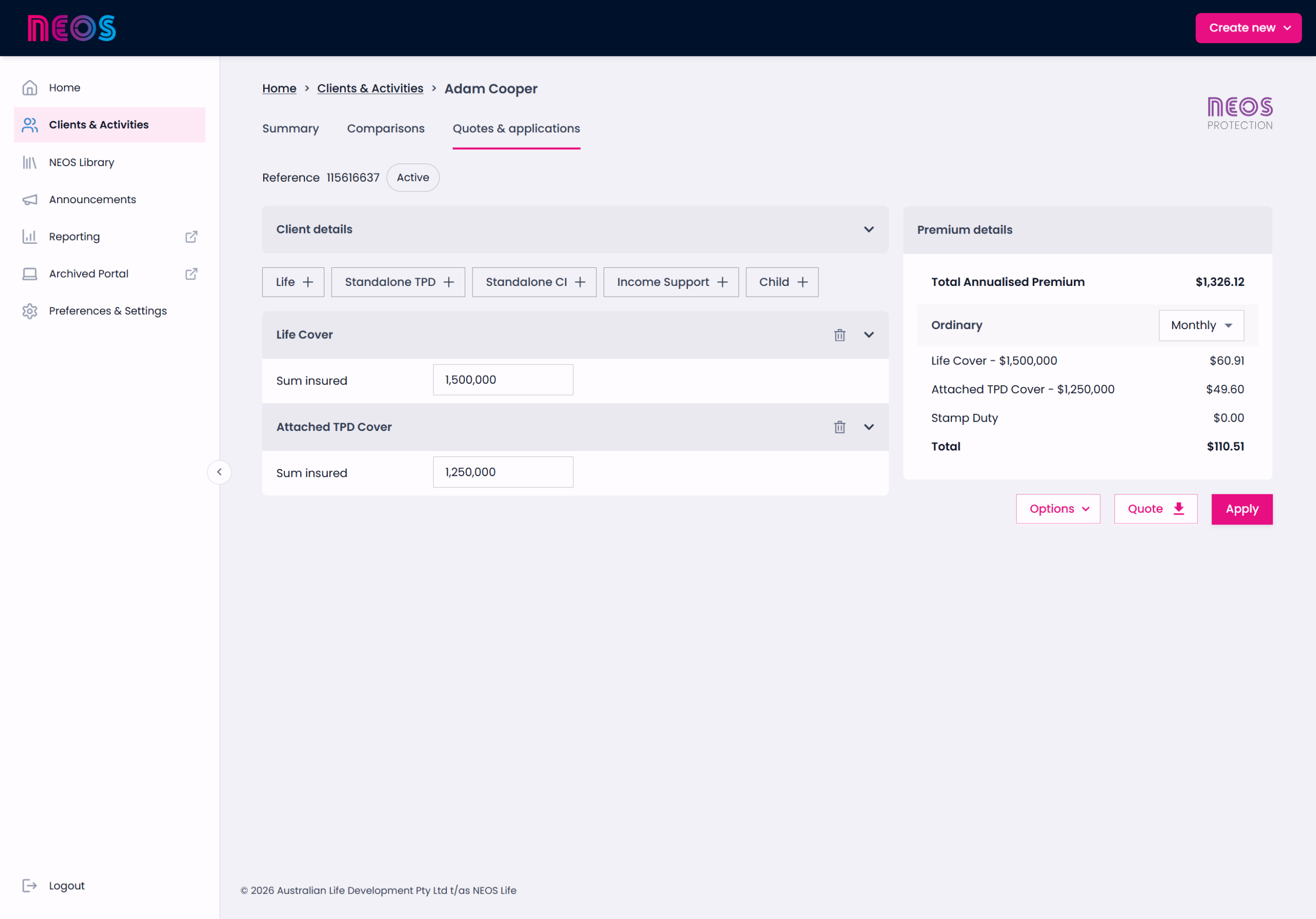Click the Archived Portal laptop icon

tap(30, 274)
